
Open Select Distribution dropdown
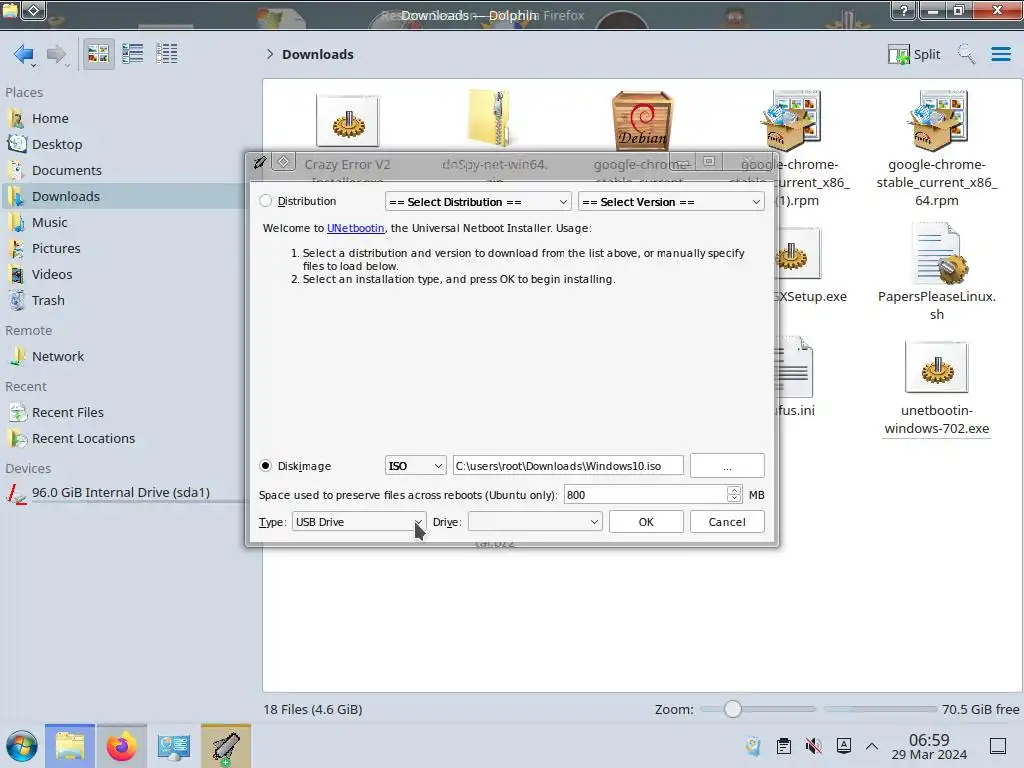[x=478, y=202]
